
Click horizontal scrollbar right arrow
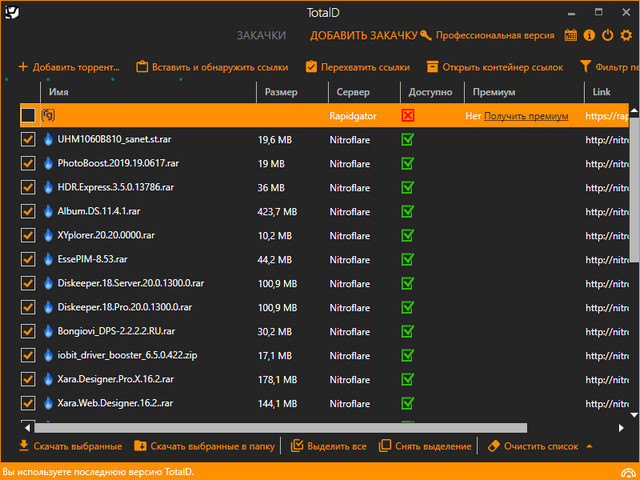pyautogui.click(x=621, y=428)
